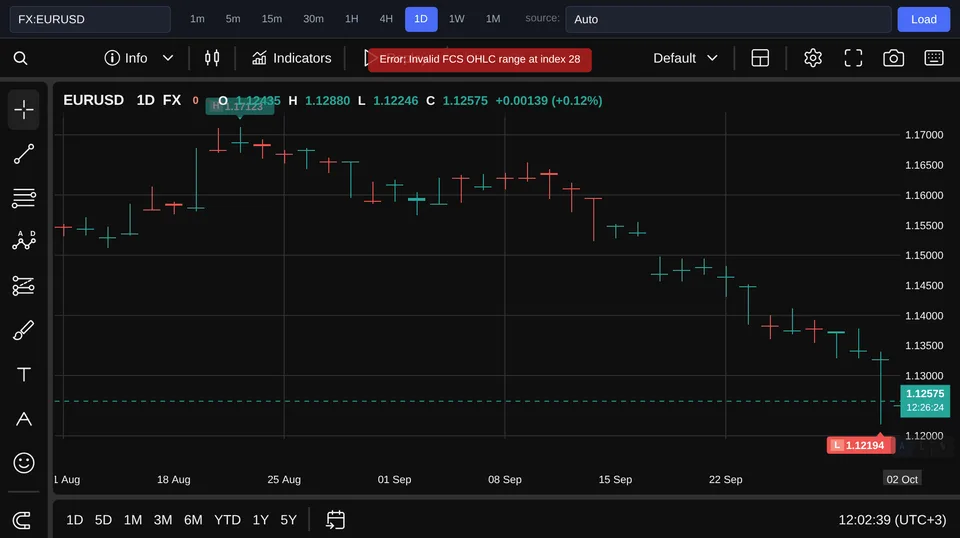Switch to the 15m timeframe

click(272, 19)
